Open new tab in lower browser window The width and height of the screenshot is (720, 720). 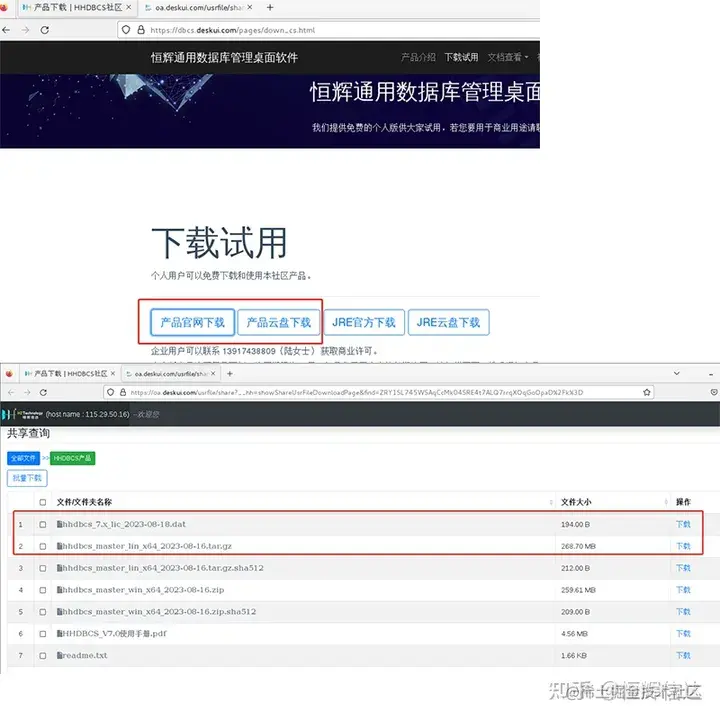click(230, 374)
